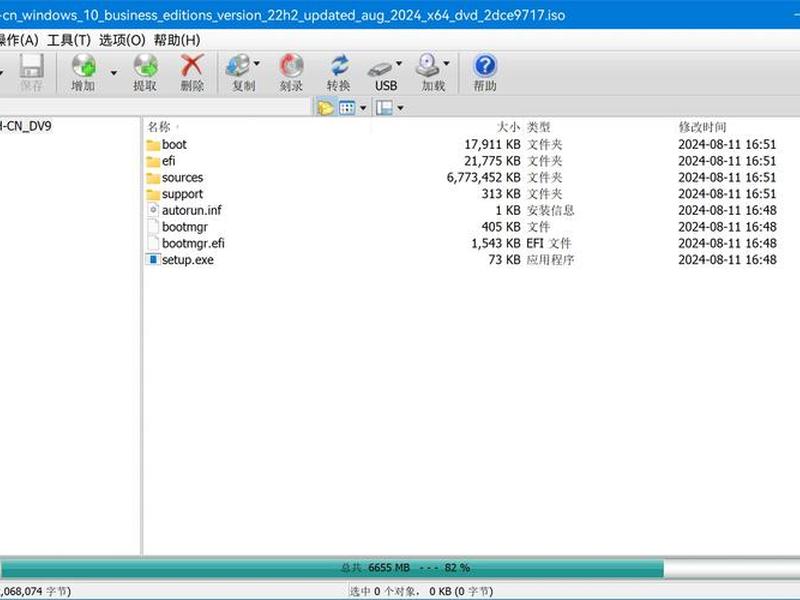800x600 pixels.
Task: Click the Burn (刻录) disc icon
Action: [x=291, y=66]
